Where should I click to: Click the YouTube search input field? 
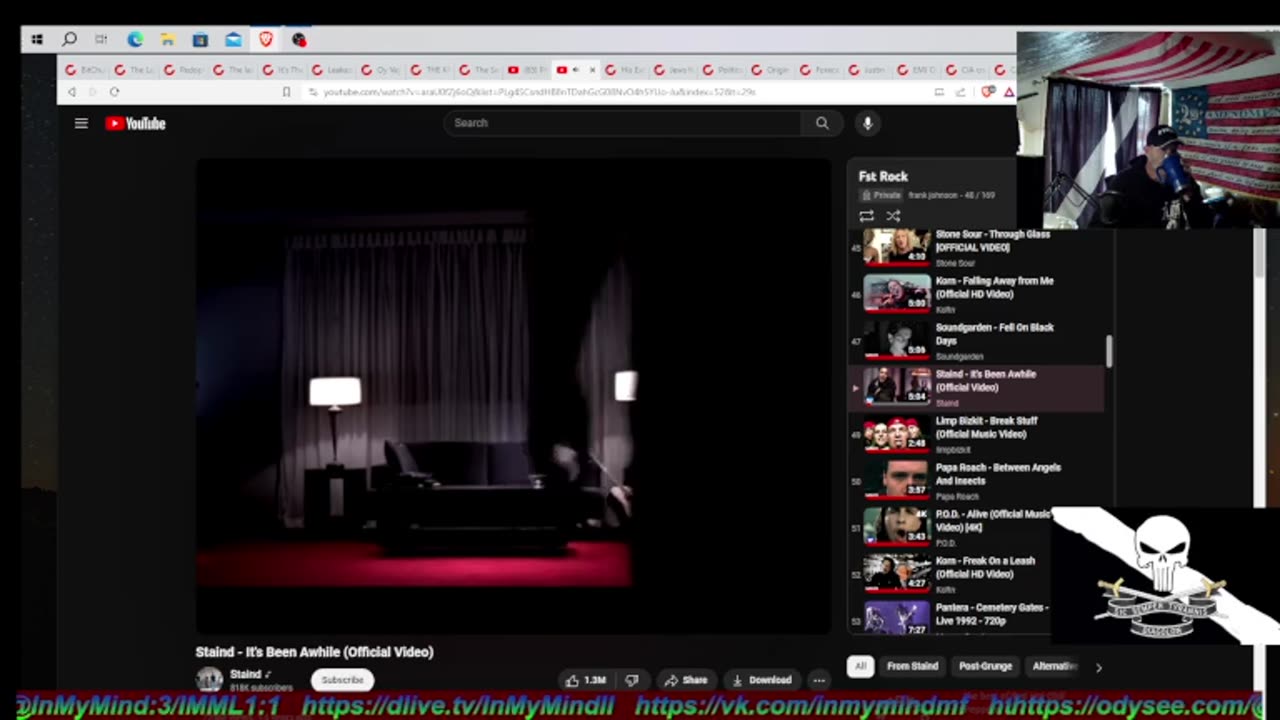click(x=623, y=123)
